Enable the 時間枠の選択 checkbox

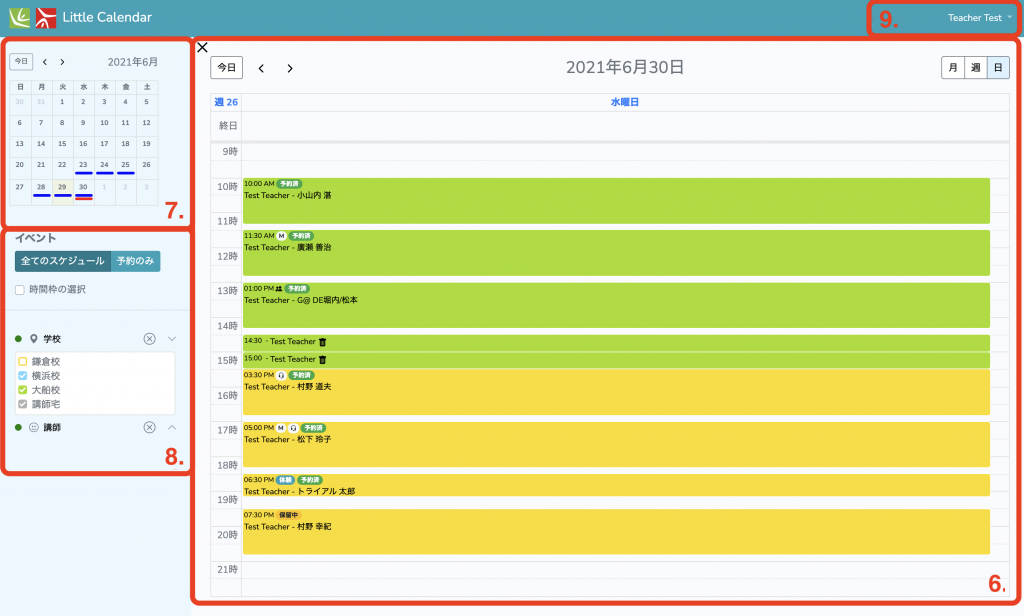point(20,289)
